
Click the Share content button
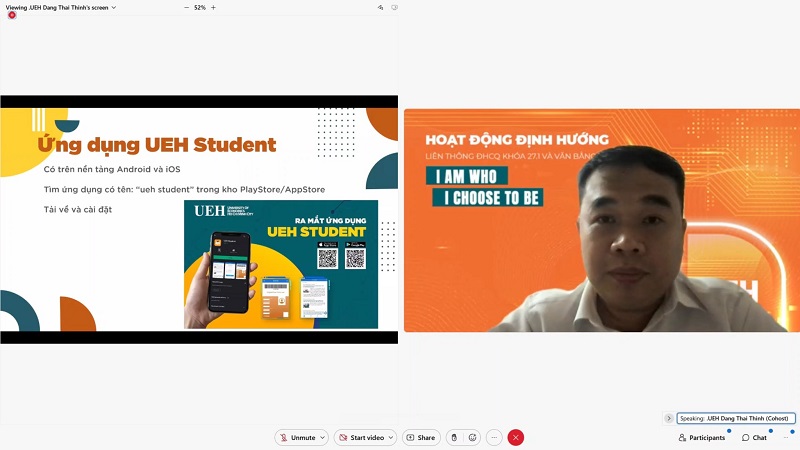[421, 437]
